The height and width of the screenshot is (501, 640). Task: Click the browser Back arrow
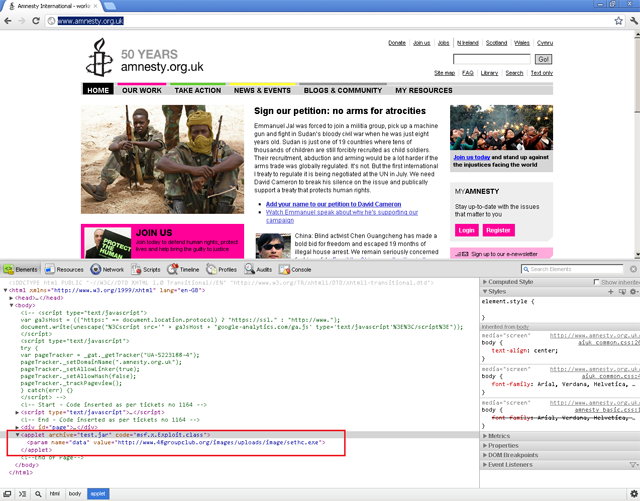[x=8, y=21]
